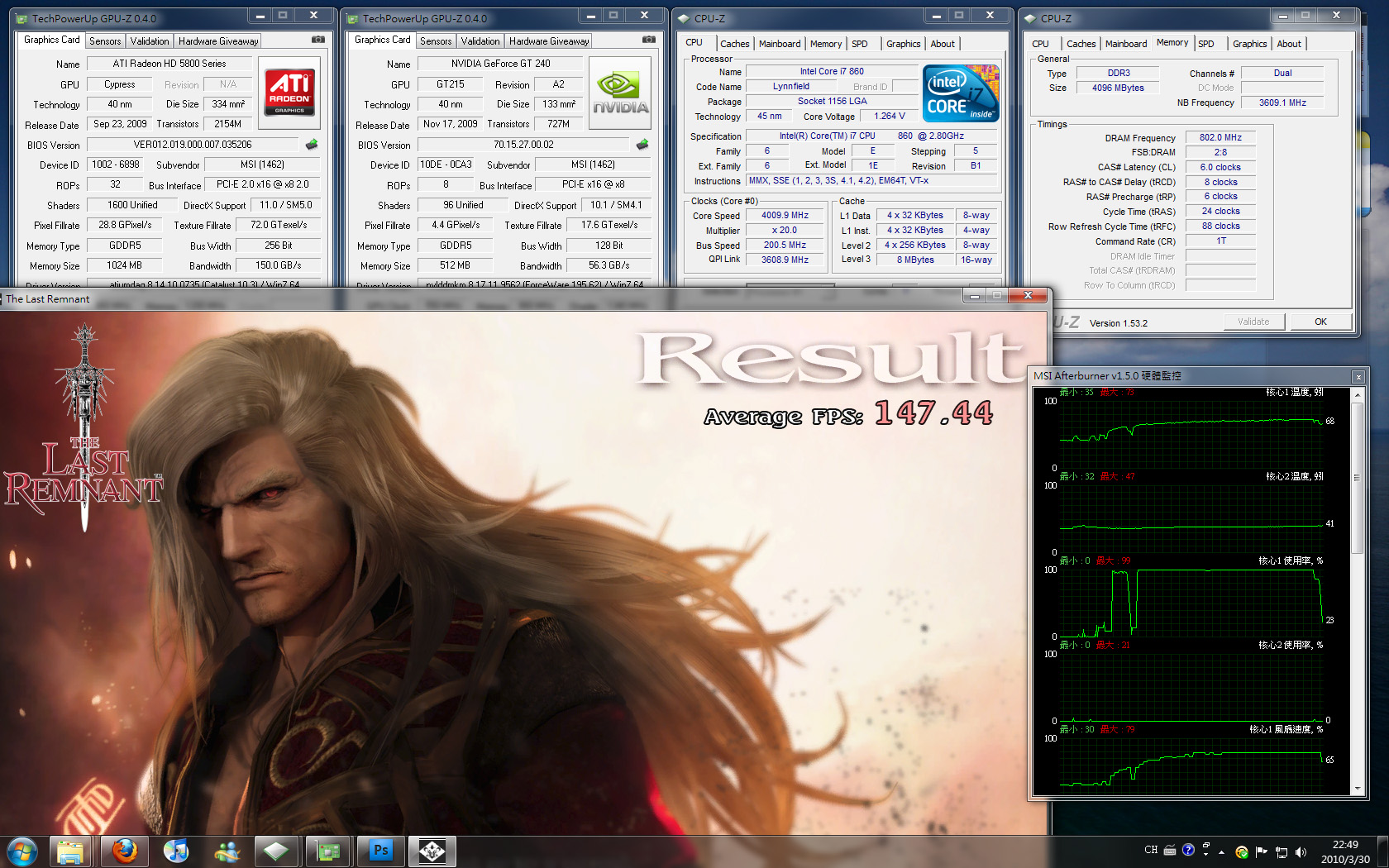Open the Windows Start menu orb
Viewport: 1389px width, 868px height.
[22, 851]
